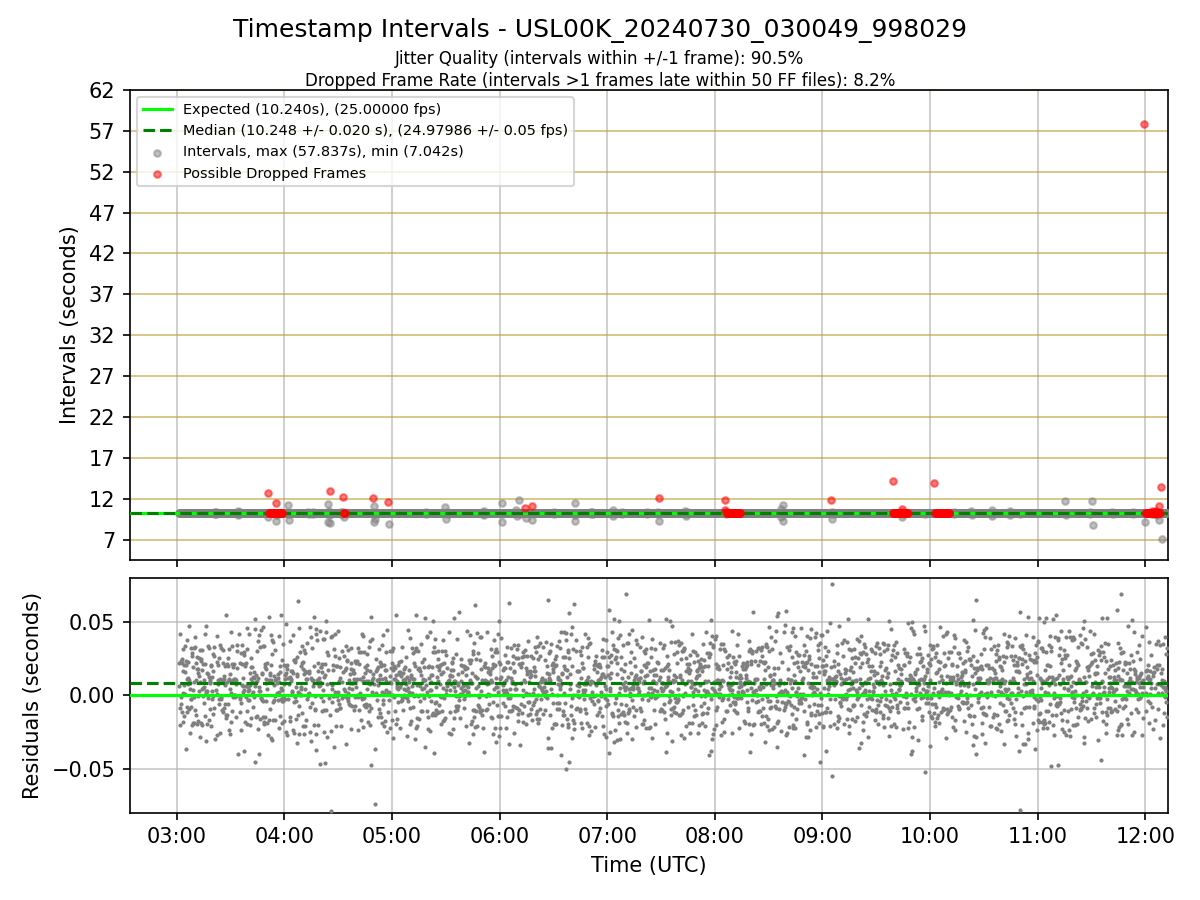Click y-axis tick label '52'
Screen dimensions: 1200x900
(x=104, y=173)
